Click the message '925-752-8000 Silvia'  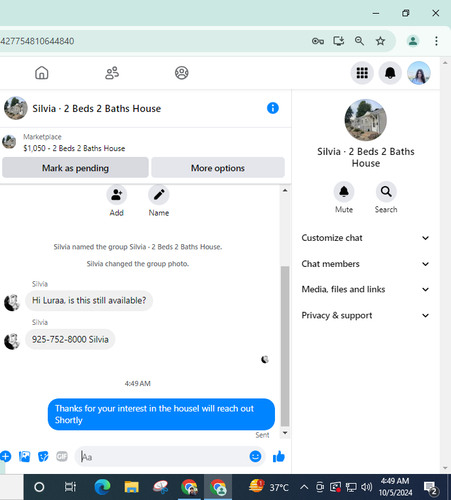(70, 339)
